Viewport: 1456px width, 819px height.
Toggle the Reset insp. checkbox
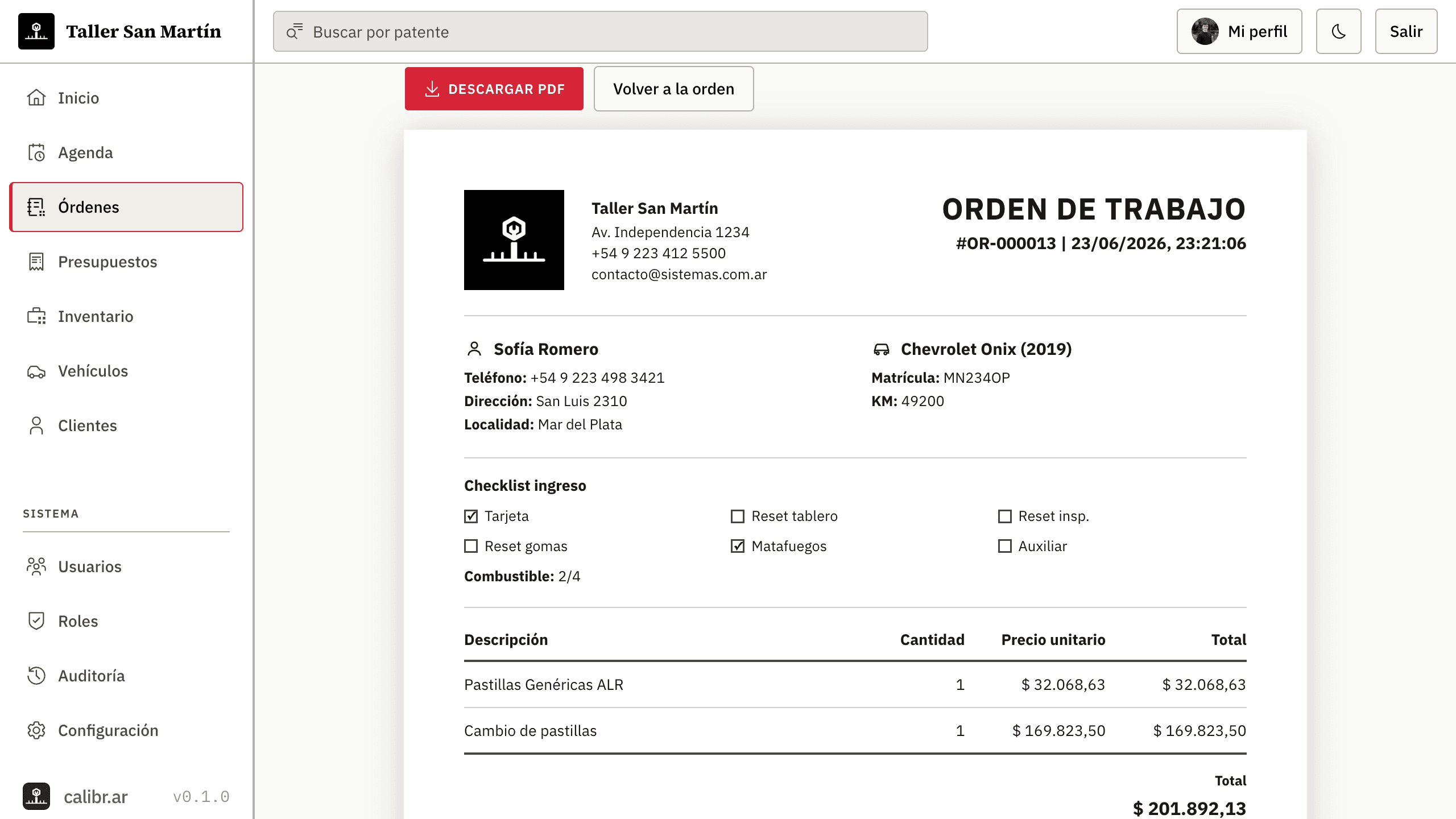1005,516
